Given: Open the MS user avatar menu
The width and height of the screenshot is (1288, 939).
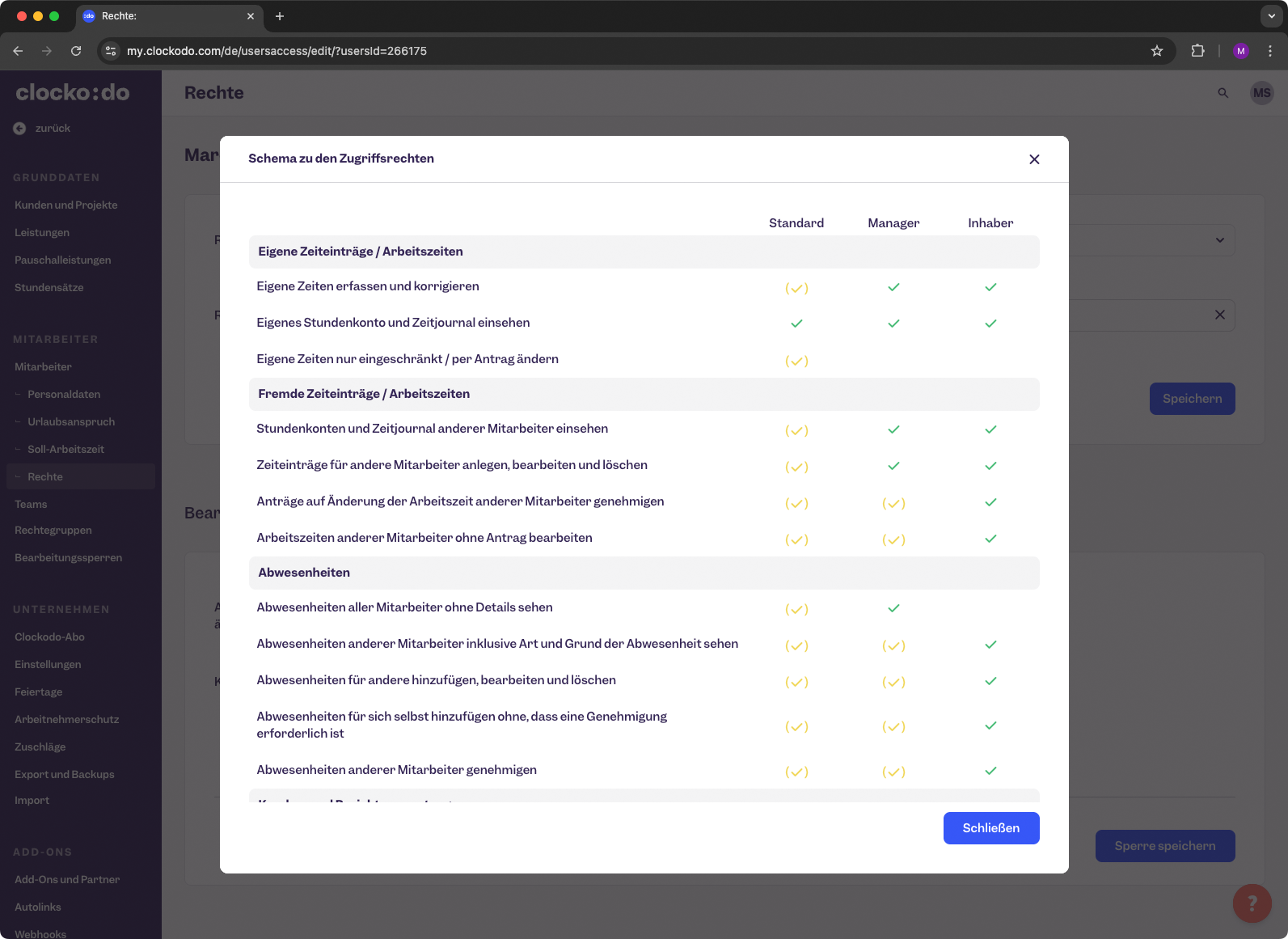Looking at the screenshot, I should (1261, 93).
